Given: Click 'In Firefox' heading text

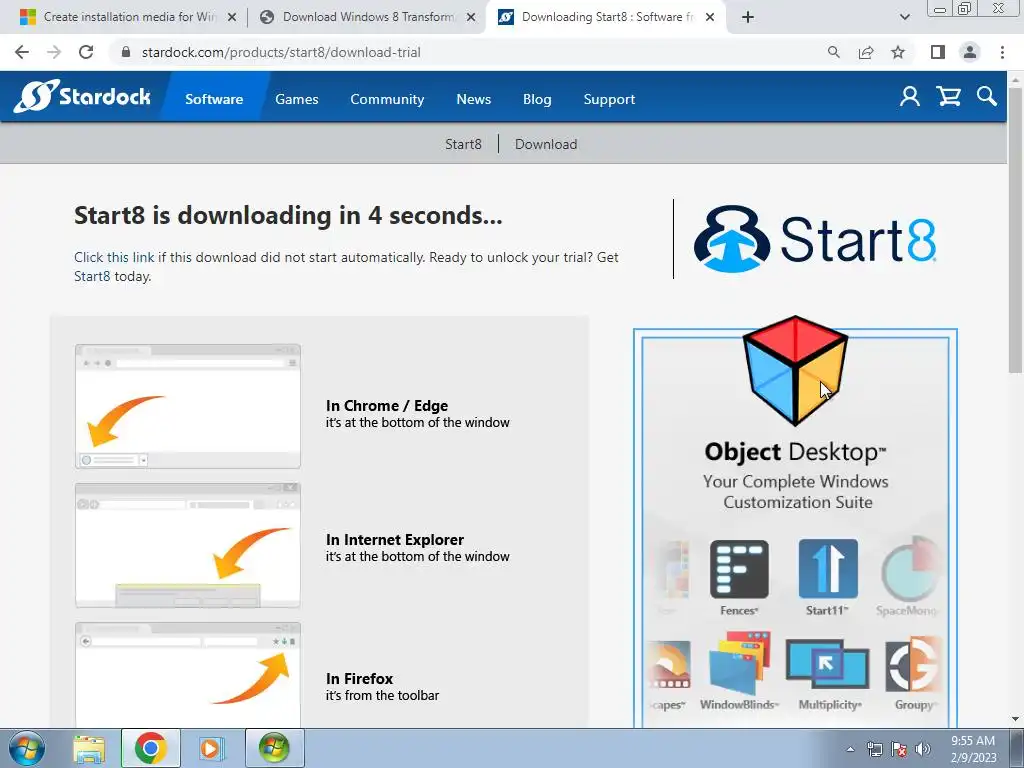Looking at the screenshot, I should (x=359, y=679).
